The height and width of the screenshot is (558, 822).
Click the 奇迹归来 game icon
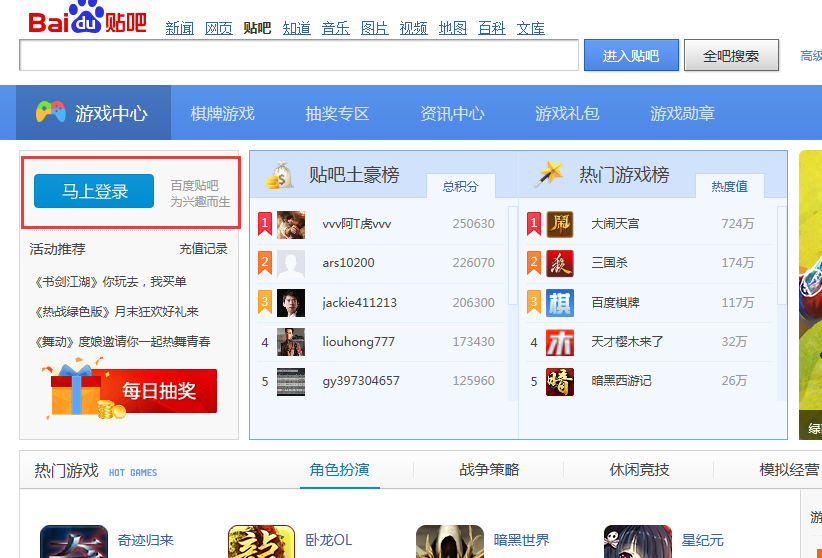[74, 542]
